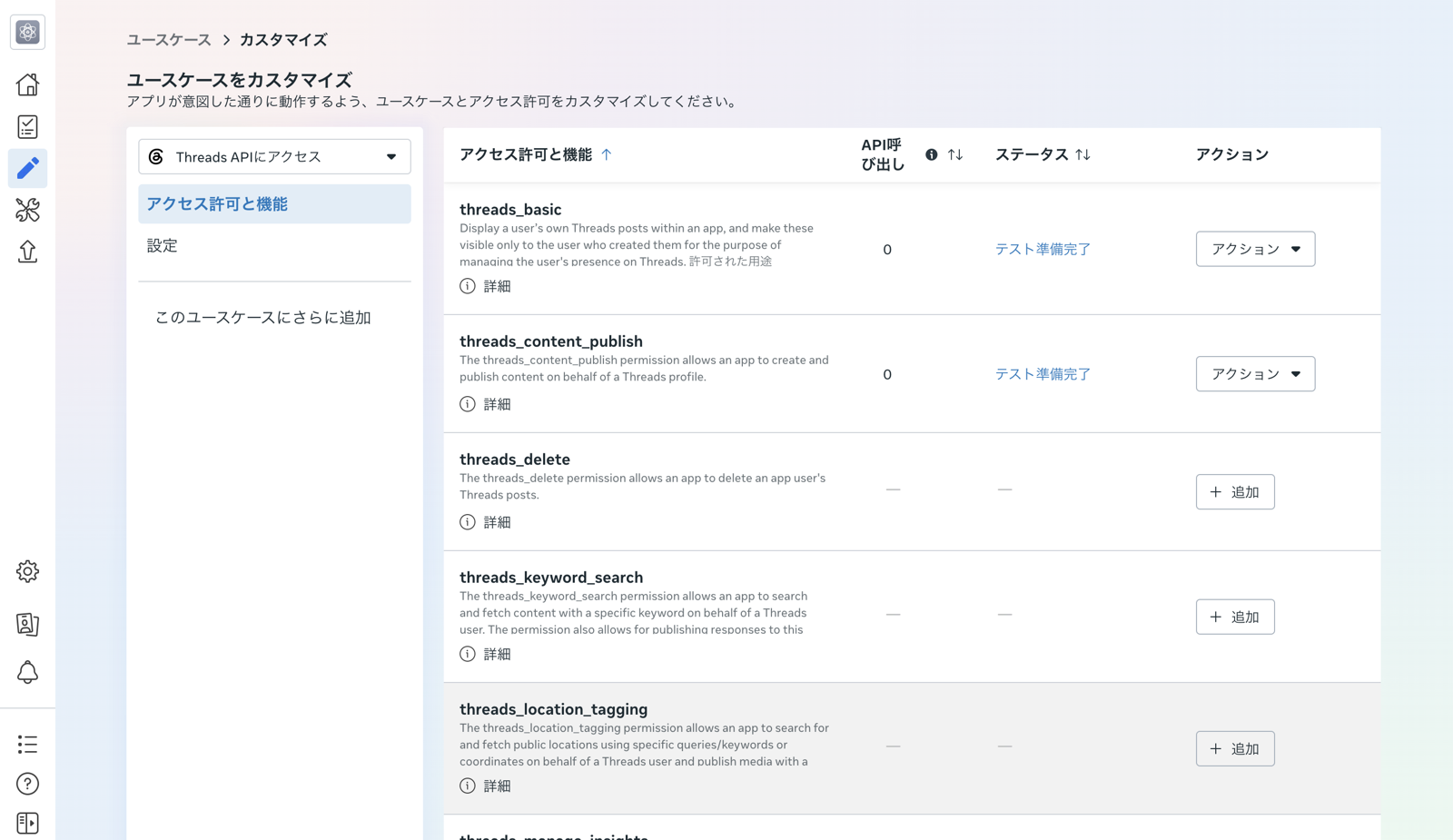
Task: Go to the dashboard home icon
Action: 27,84
